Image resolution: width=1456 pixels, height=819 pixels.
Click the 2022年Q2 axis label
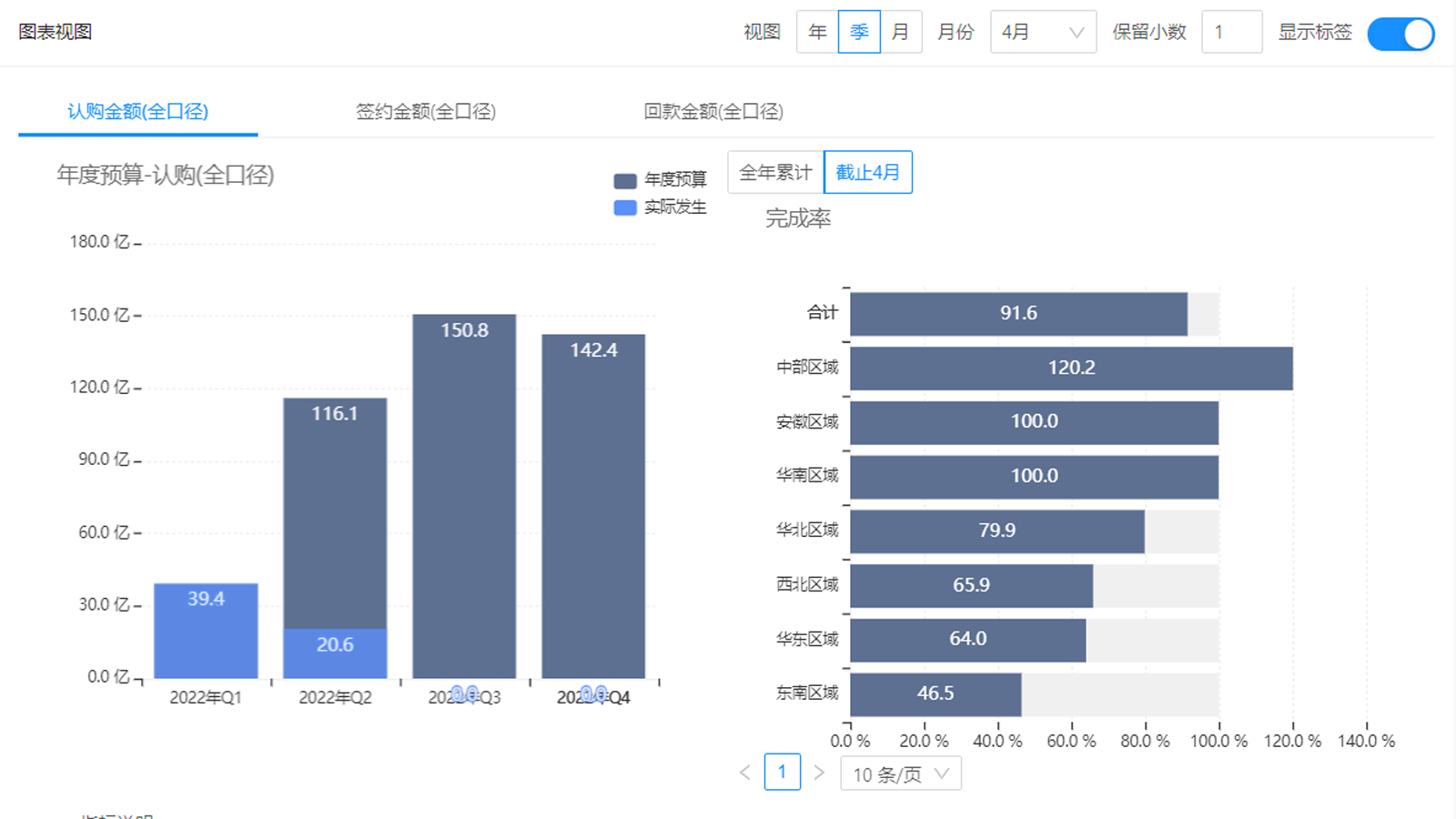tap(335, 698)
